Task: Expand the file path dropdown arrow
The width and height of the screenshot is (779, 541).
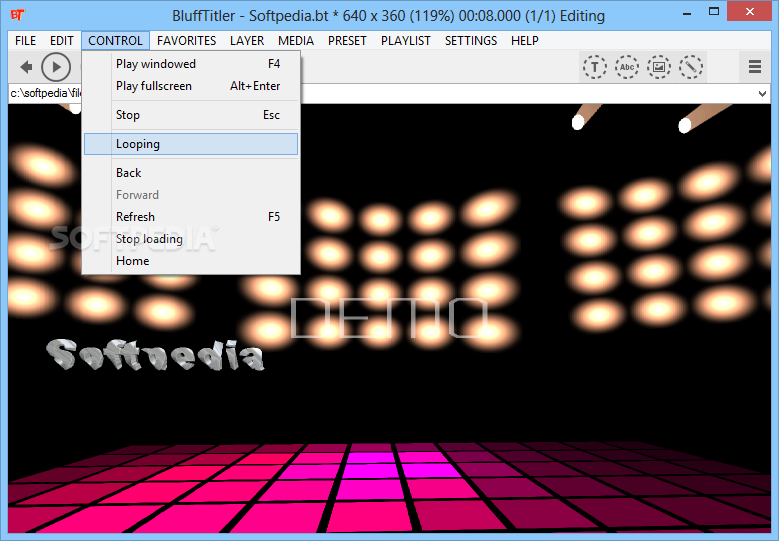Action: tap(762, 93)
